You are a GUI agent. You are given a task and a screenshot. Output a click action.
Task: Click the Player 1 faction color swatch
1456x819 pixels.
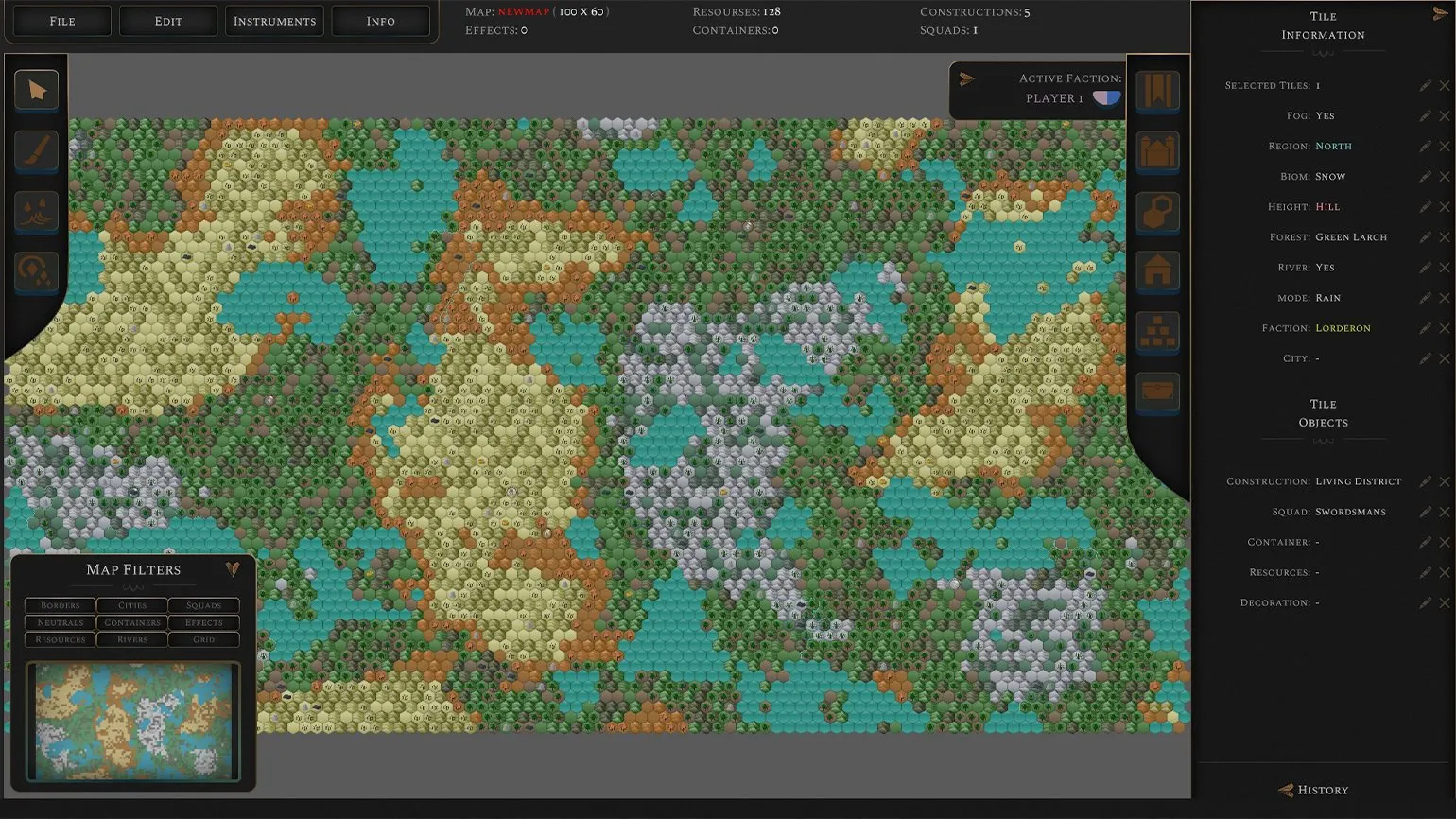pyautogui.click(x=1106, y=98)
